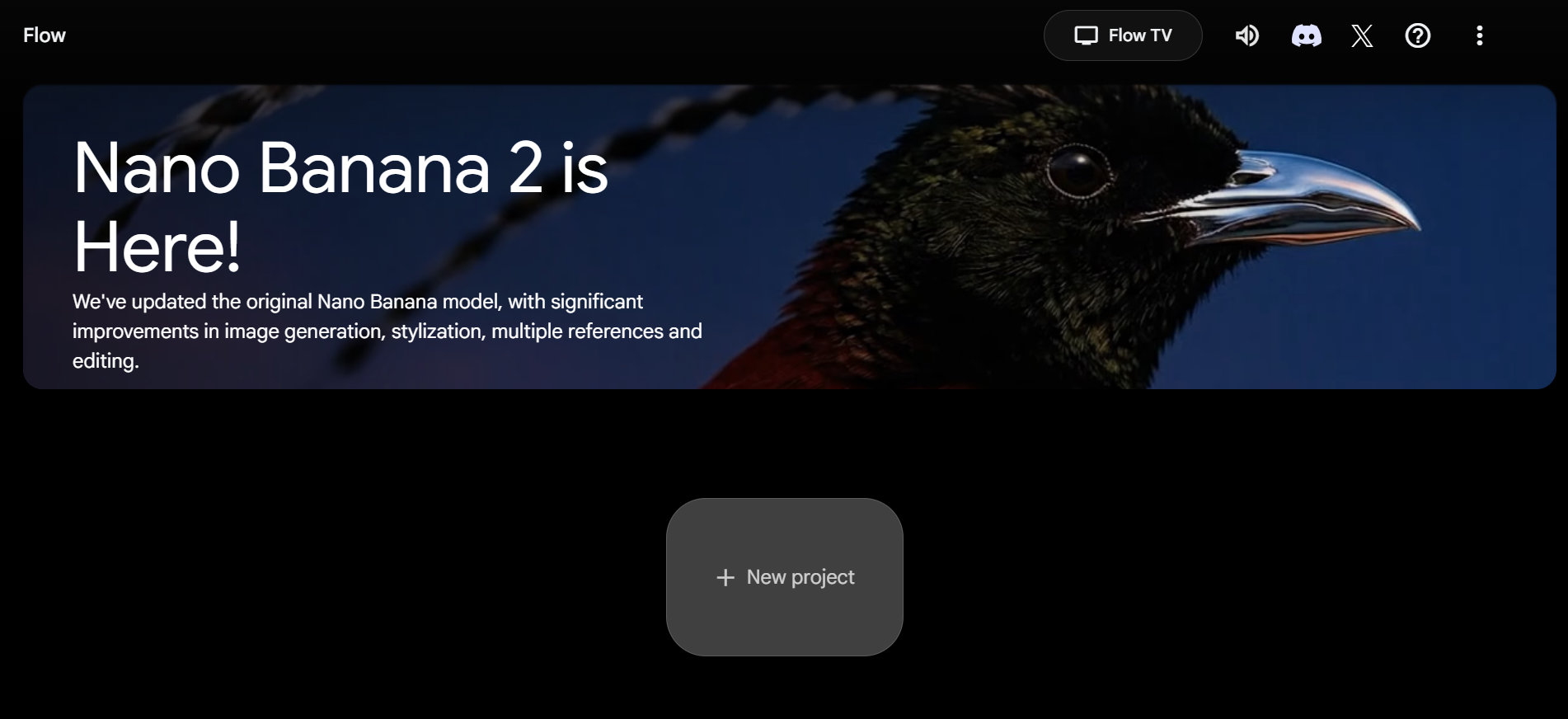Image resolution: width=1568 pixels, height=719 pixels.
Task: Click the monitor icon in Flow TV button
Action: (1086, 35)
